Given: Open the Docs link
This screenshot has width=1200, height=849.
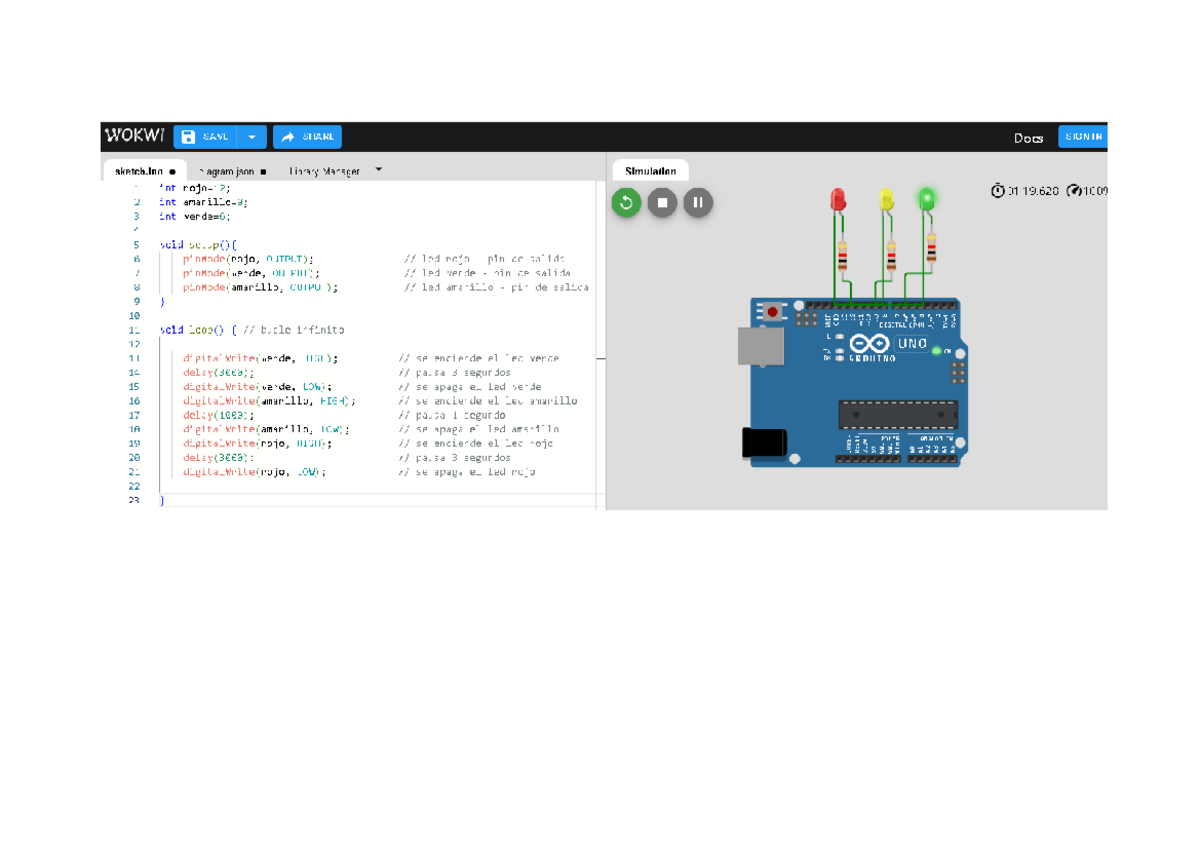Looking at the screenshot, I should click(1028, 138).
